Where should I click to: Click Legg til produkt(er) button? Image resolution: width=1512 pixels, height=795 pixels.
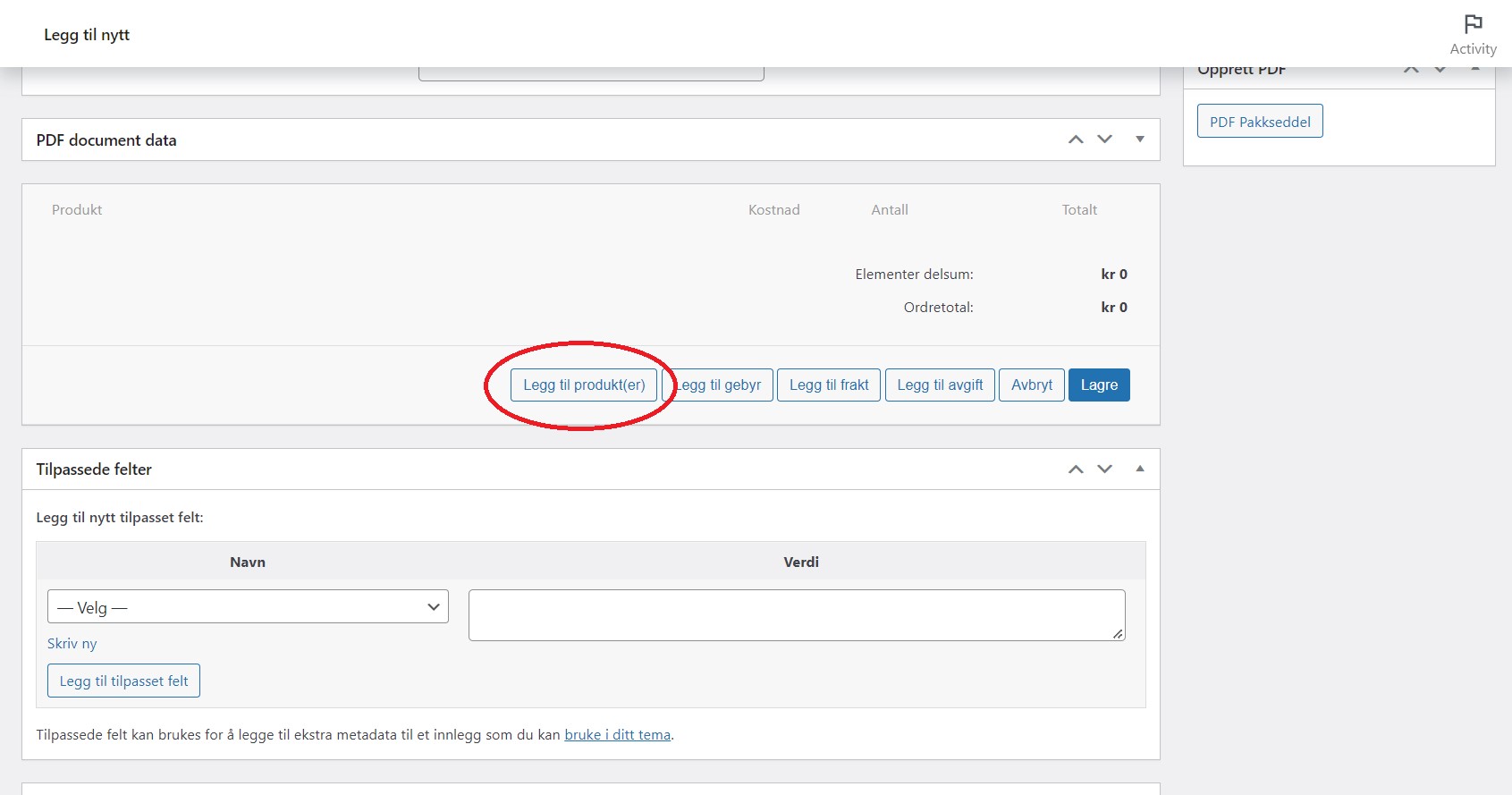pyautogui.click(x=584, y=385)
